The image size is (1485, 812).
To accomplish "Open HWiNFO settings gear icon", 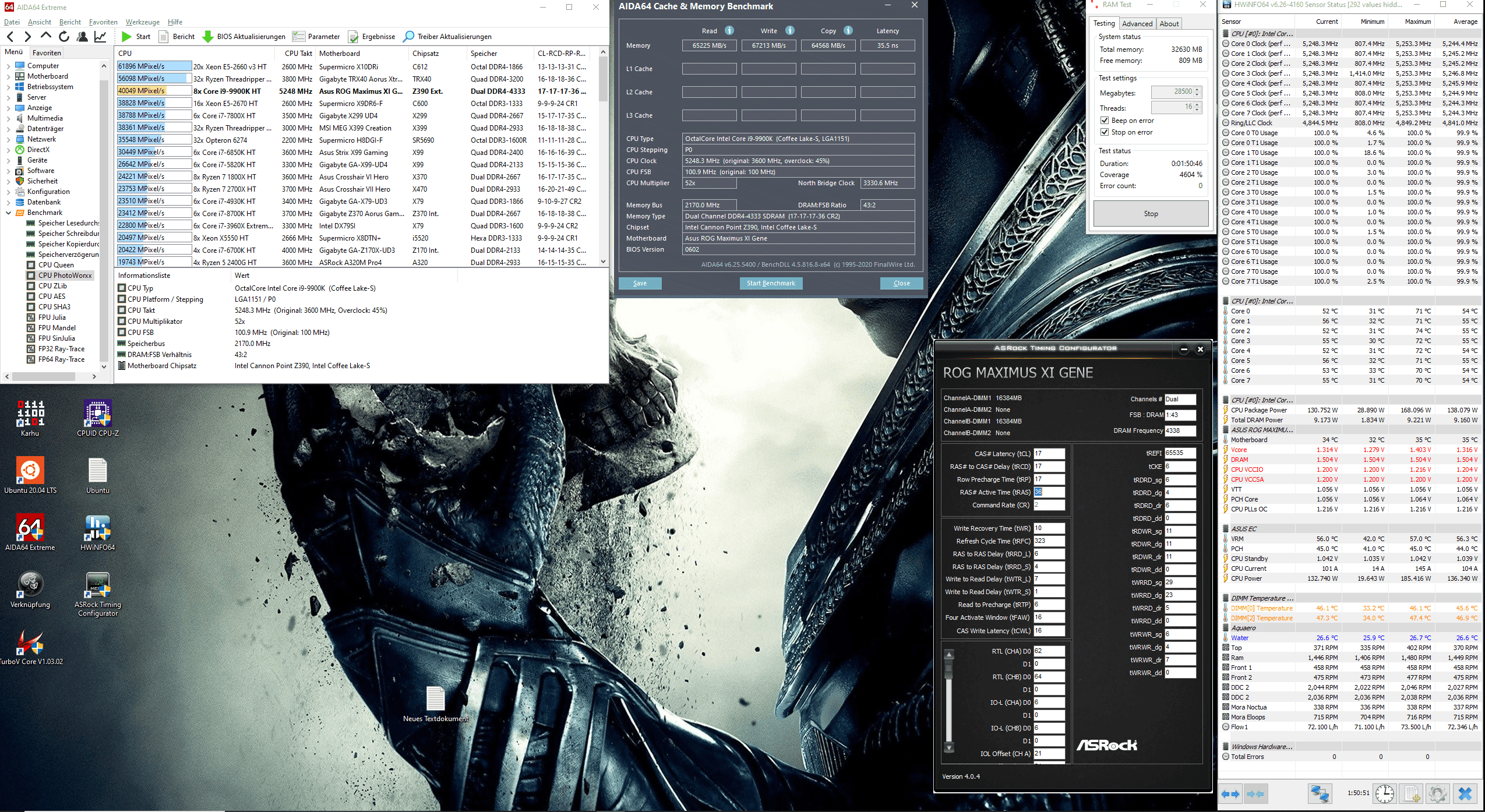I will tap(1437, 793).
